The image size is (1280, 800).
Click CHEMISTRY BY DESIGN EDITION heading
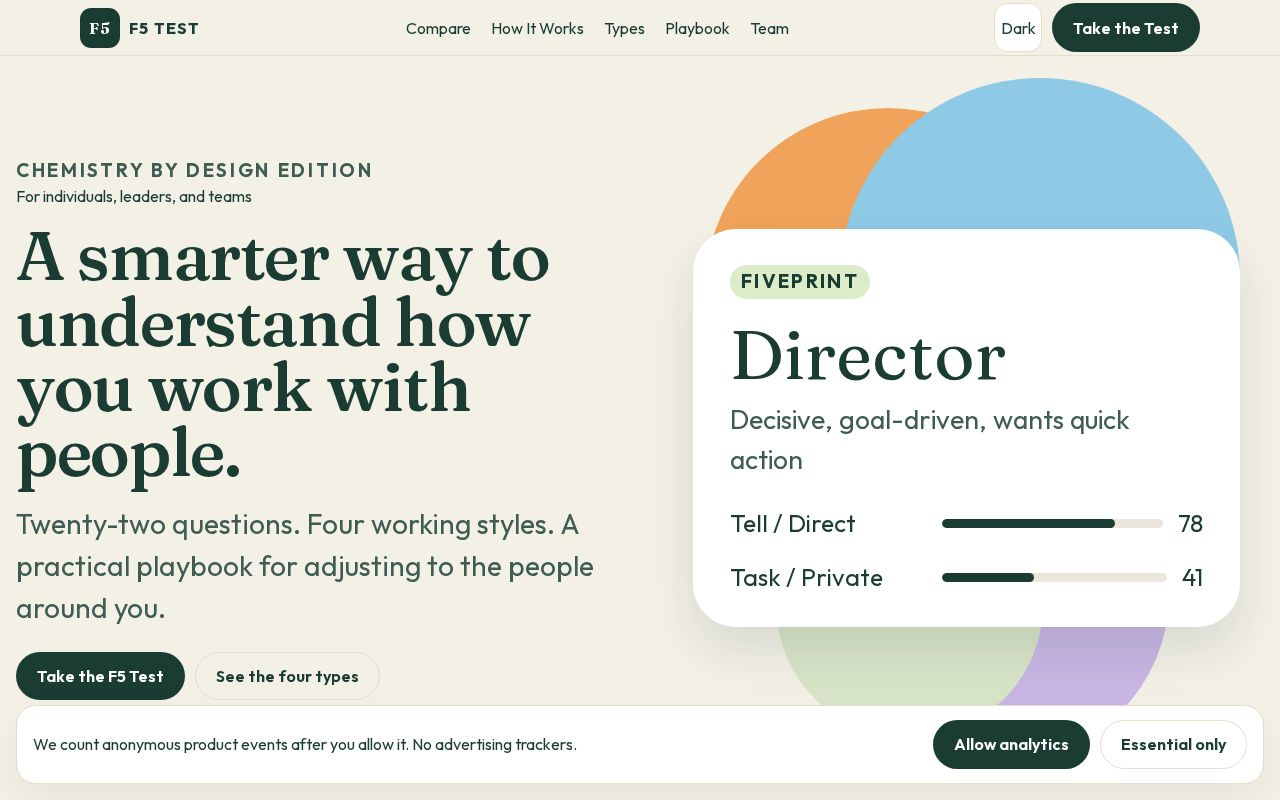pyautogui.click(x=194, y=170)
